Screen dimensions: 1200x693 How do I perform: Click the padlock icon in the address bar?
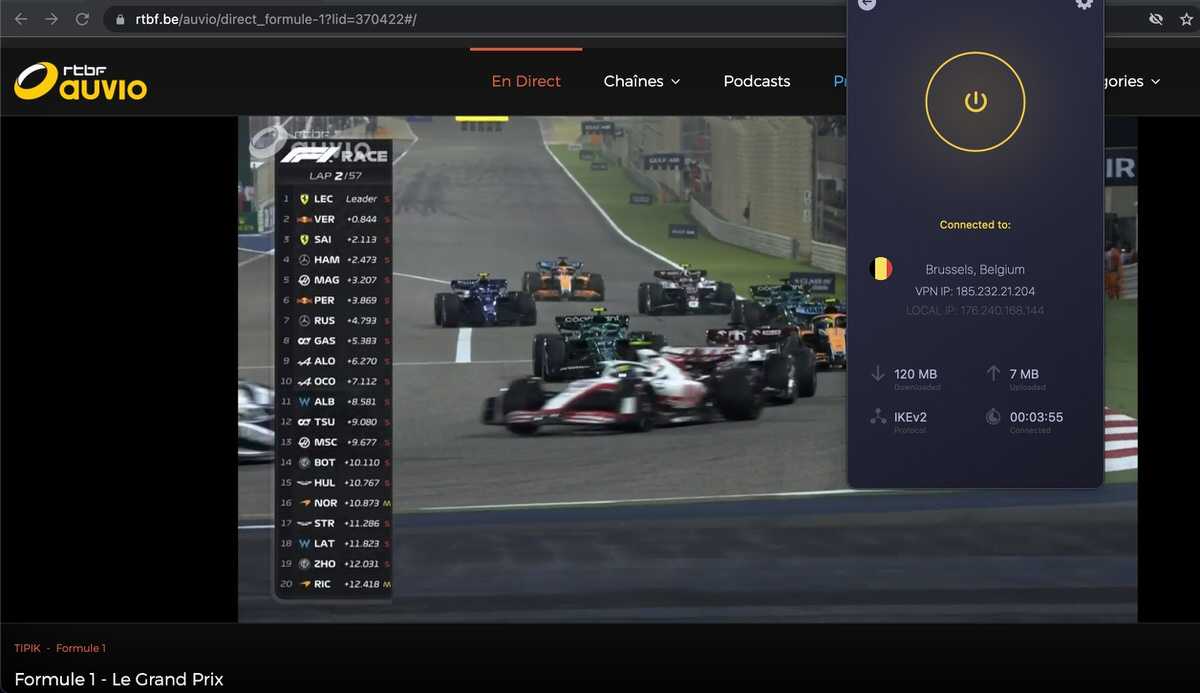[120, 19]
